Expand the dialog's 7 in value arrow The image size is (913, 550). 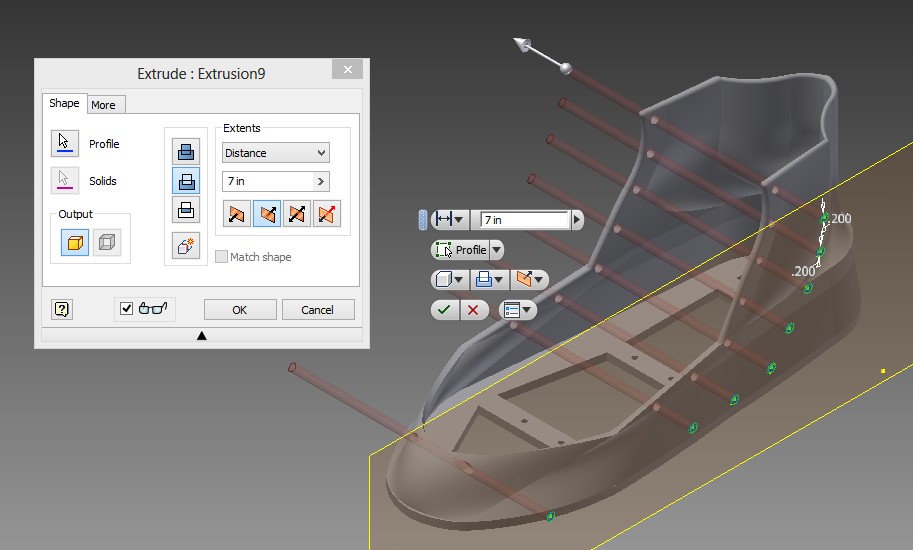click(x=320, y=181)
